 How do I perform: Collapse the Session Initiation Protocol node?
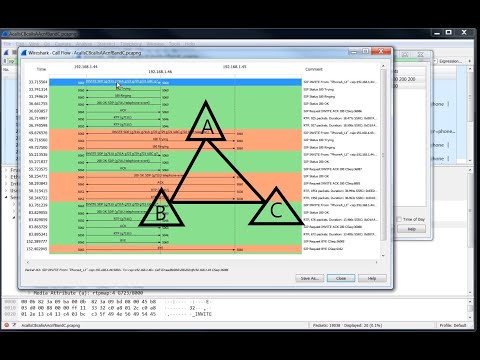coord(6,197)
